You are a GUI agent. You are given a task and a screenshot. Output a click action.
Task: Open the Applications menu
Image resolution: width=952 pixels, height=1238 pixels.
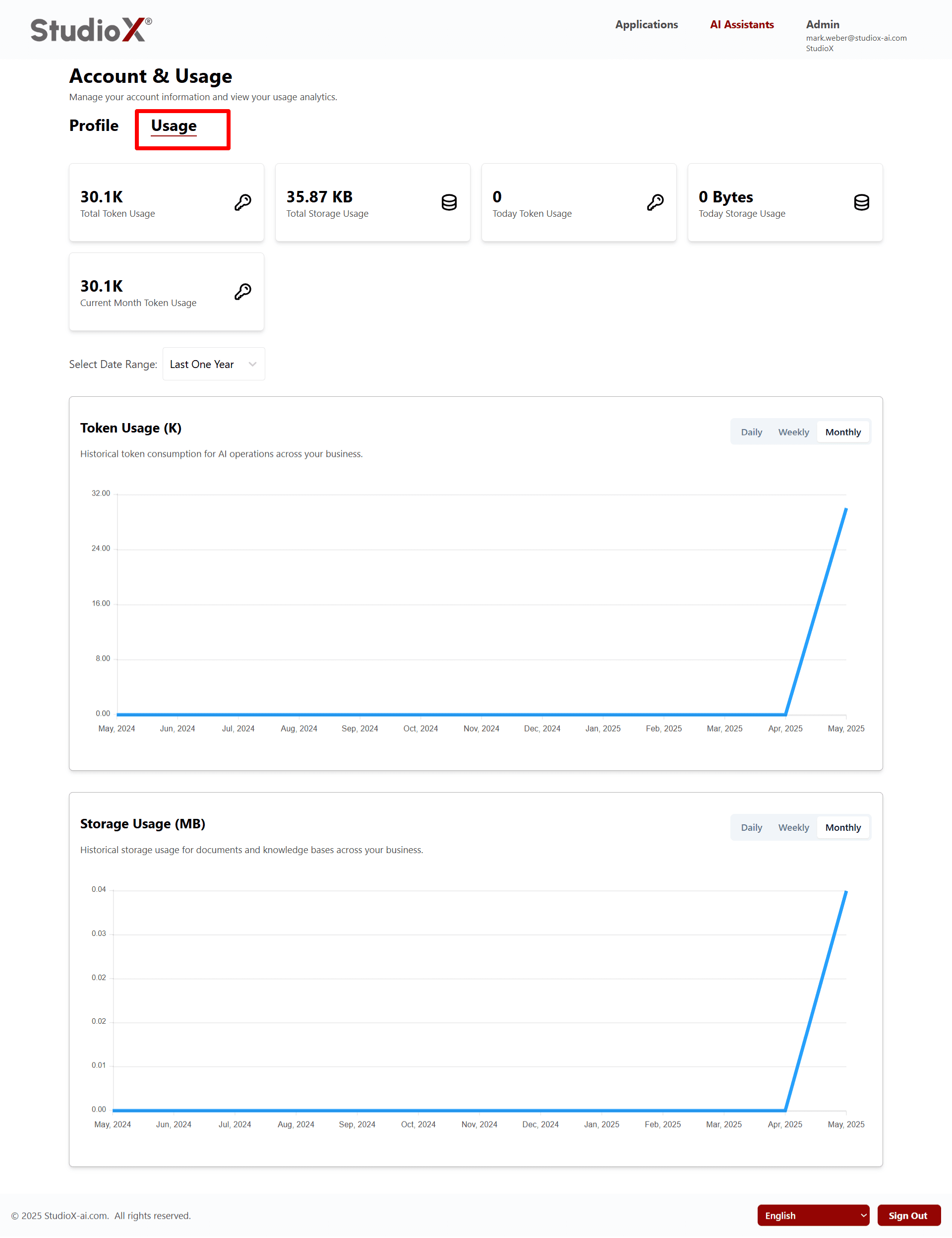coord(647,24)
